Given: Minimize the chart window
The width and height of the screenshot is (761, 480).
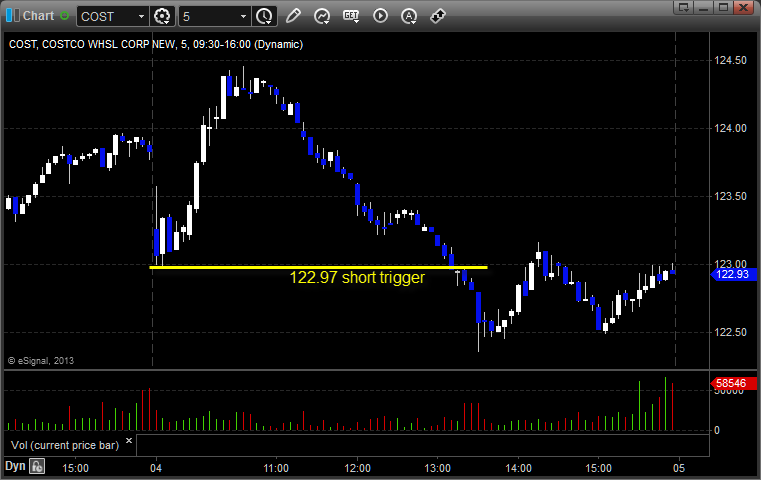Looking at the screenshot, I should coord(704,7).
